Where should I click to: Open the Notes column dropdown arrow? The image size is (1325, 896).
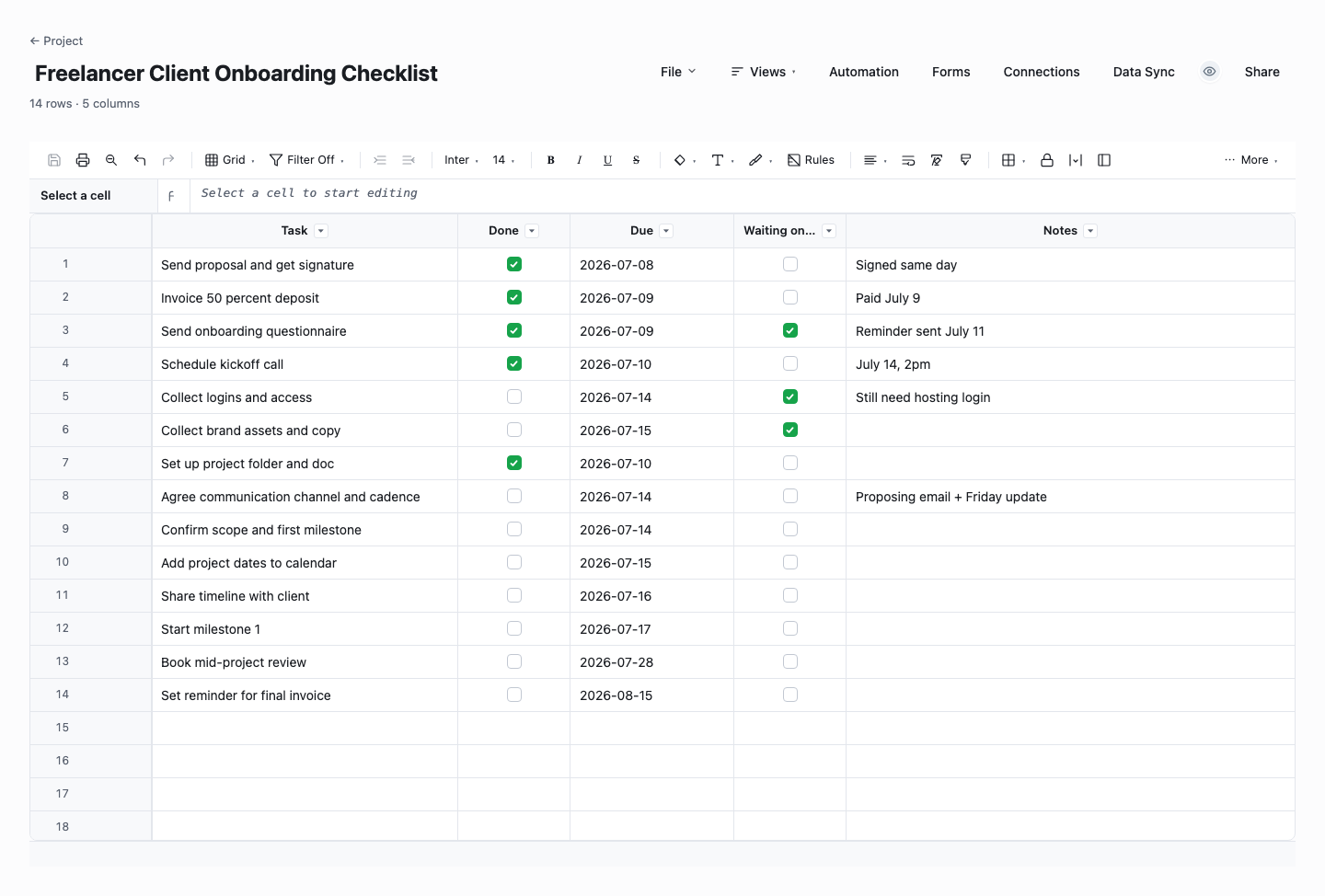click(1090, 231)
